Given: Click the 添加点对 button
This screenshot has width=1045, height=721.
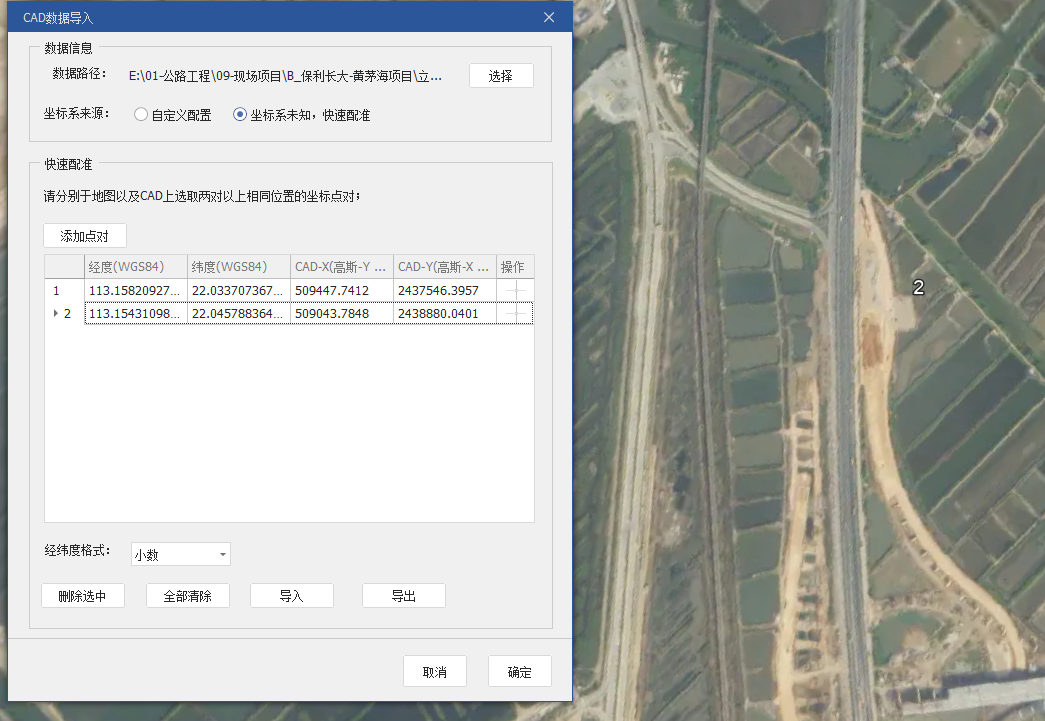Looking at the screenshot, I should coord(85,236).
